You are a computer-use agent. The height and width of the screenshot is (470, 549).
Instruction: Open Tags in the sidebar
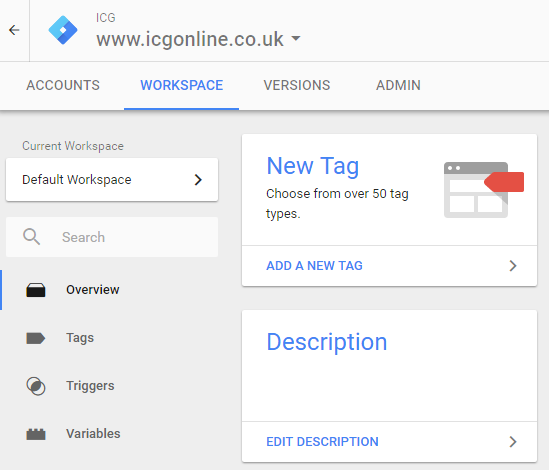pos(80,338)
